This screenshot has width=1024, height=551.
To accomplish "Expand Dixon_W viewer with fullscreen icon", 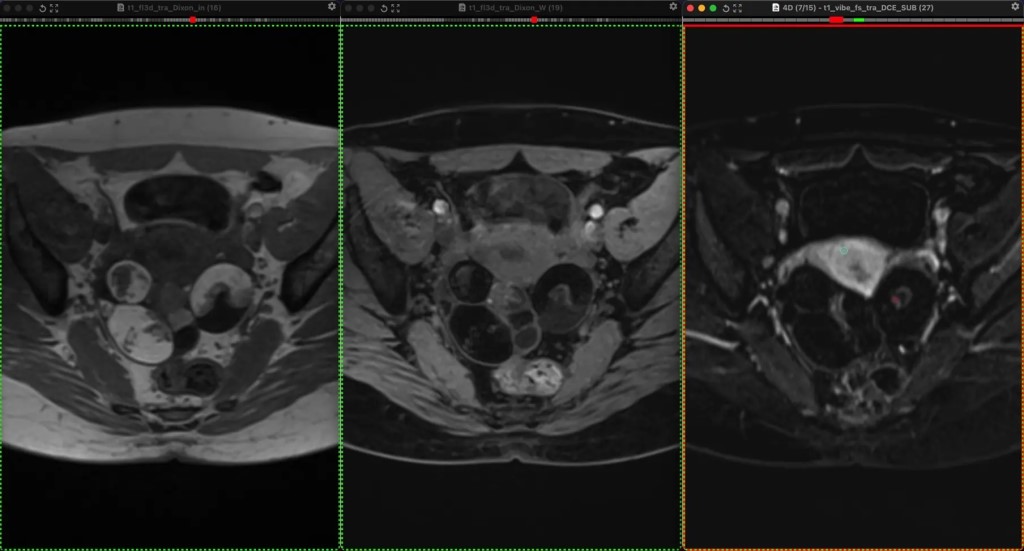I will click(395, 7).
